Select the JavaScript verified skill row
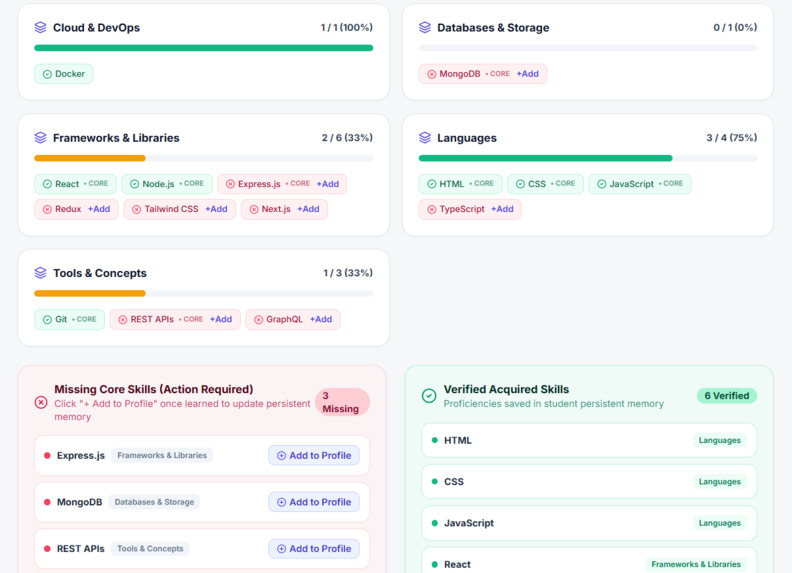The width and height of the screenshot is (792, 573). [589, 523]
